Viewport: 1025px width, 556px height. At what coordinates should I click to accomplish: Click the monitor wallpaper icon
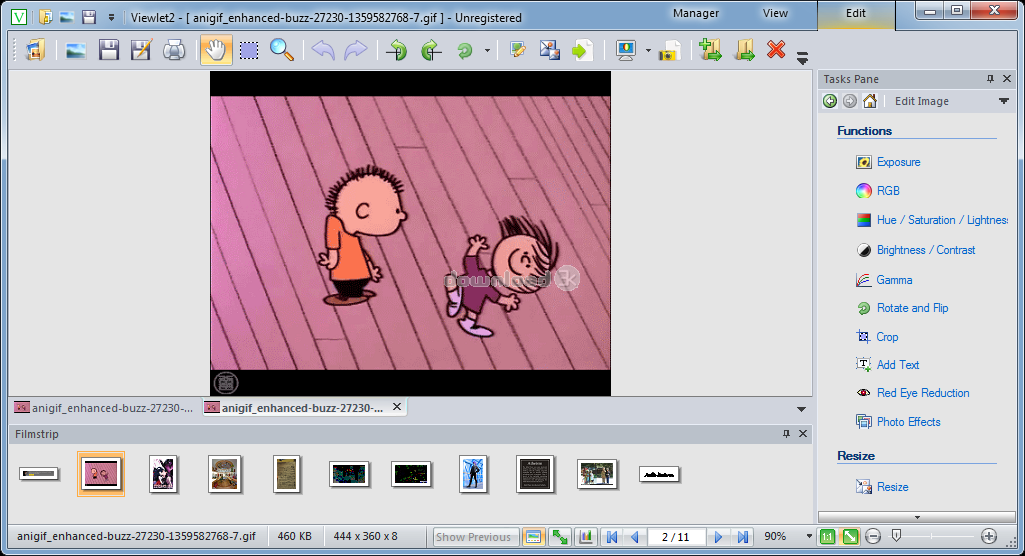[626, 50]
